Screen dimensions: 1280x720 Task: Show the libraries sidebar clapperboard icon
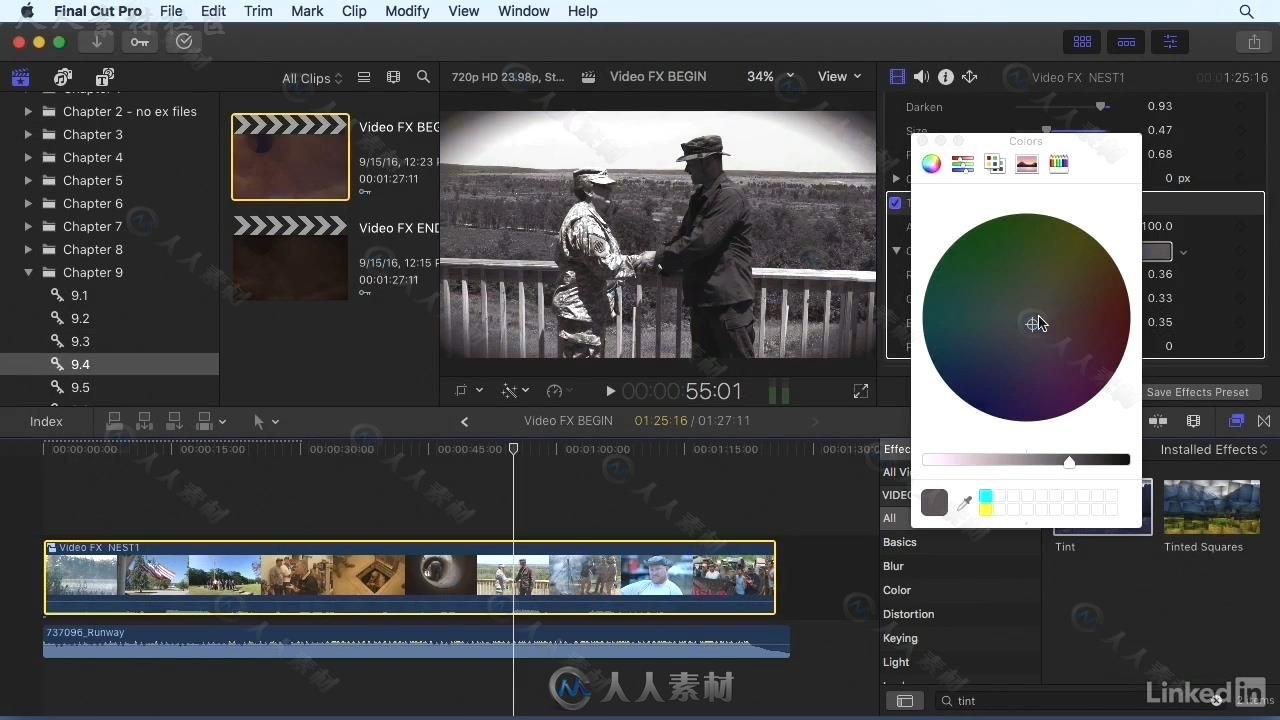(20, 77)
